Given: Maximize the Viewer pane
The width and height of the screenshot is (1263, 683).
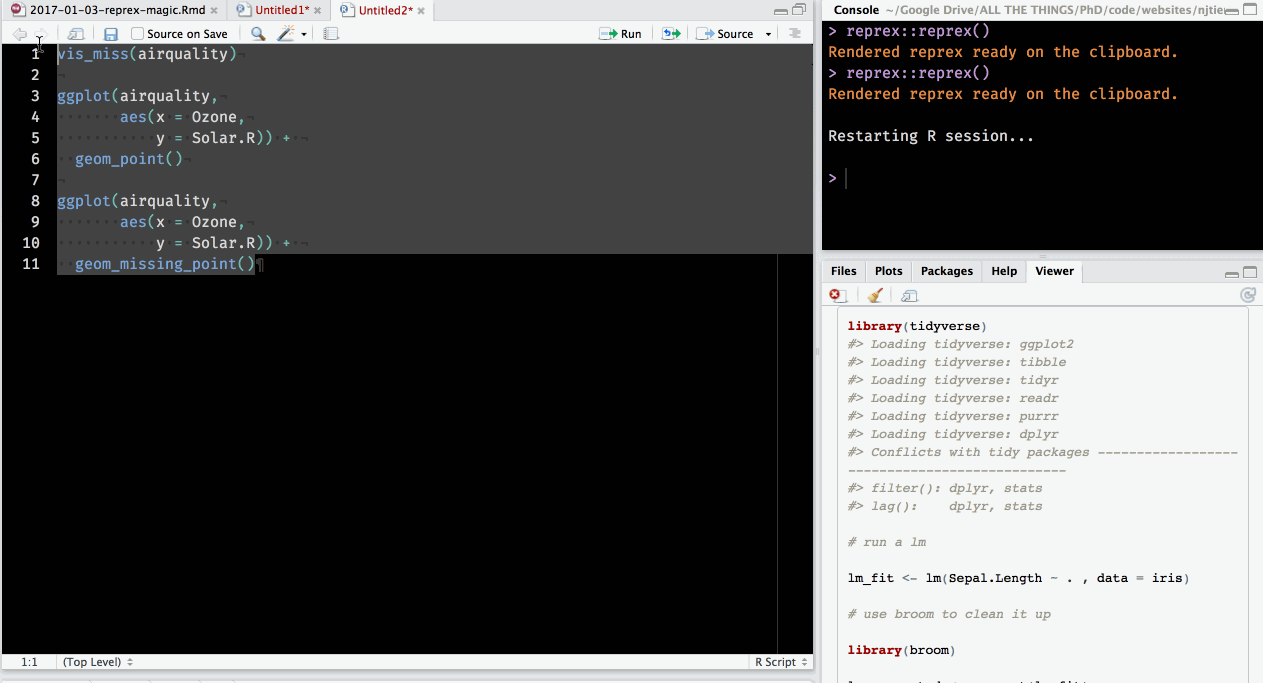Looking at the screenshot, I should click(1250, 273).
